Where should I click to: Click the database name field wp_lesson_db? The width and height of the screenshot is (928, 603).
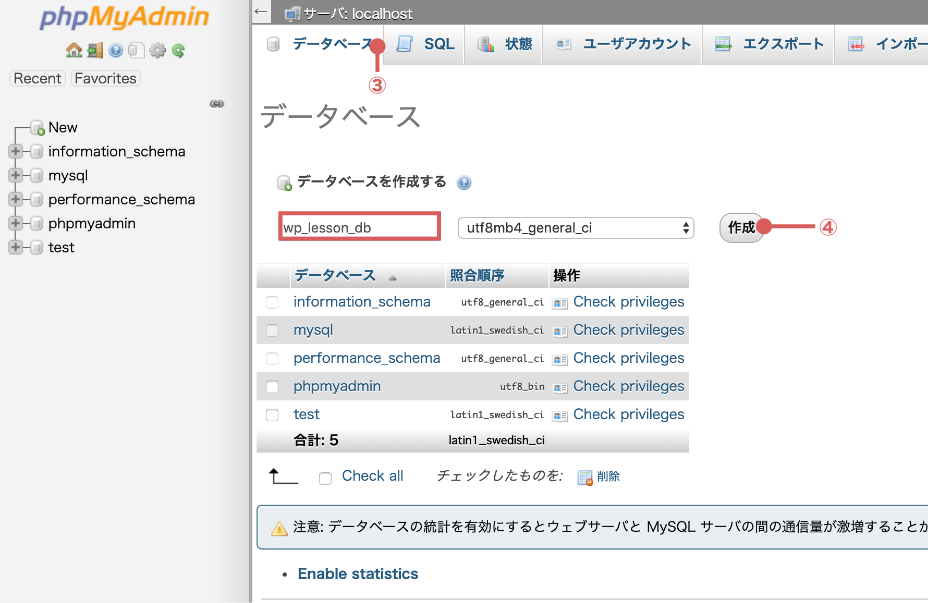coord(358,227)
